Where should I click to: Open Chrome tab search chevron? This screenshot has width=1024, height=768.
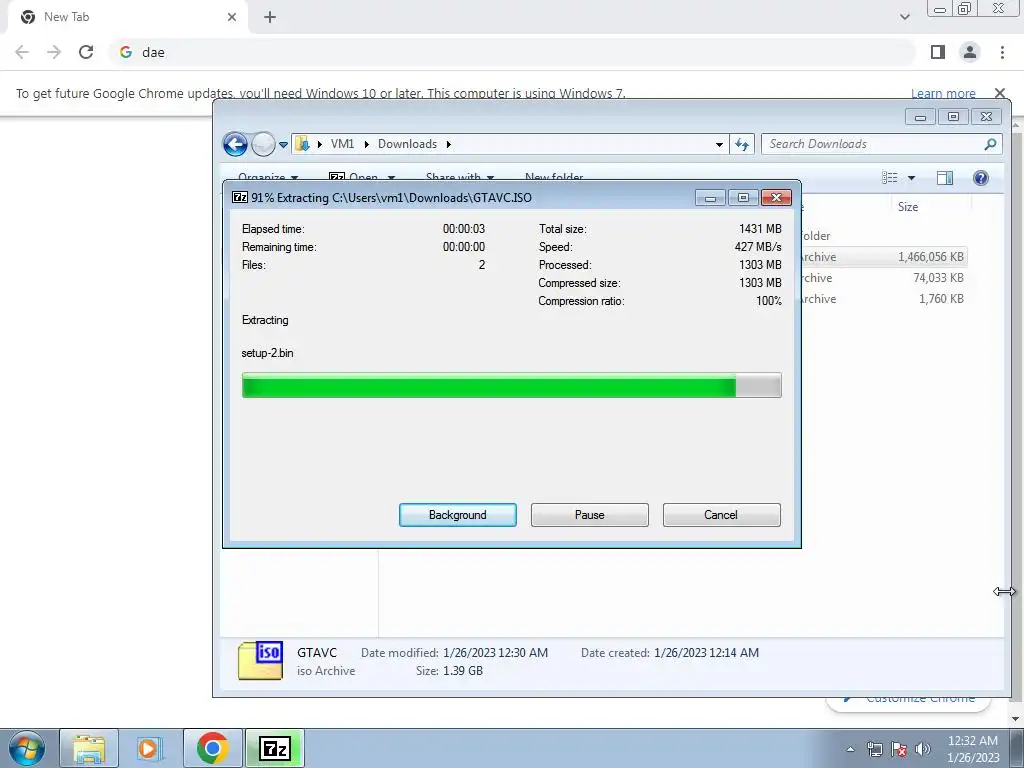click(x=904, y=17)
